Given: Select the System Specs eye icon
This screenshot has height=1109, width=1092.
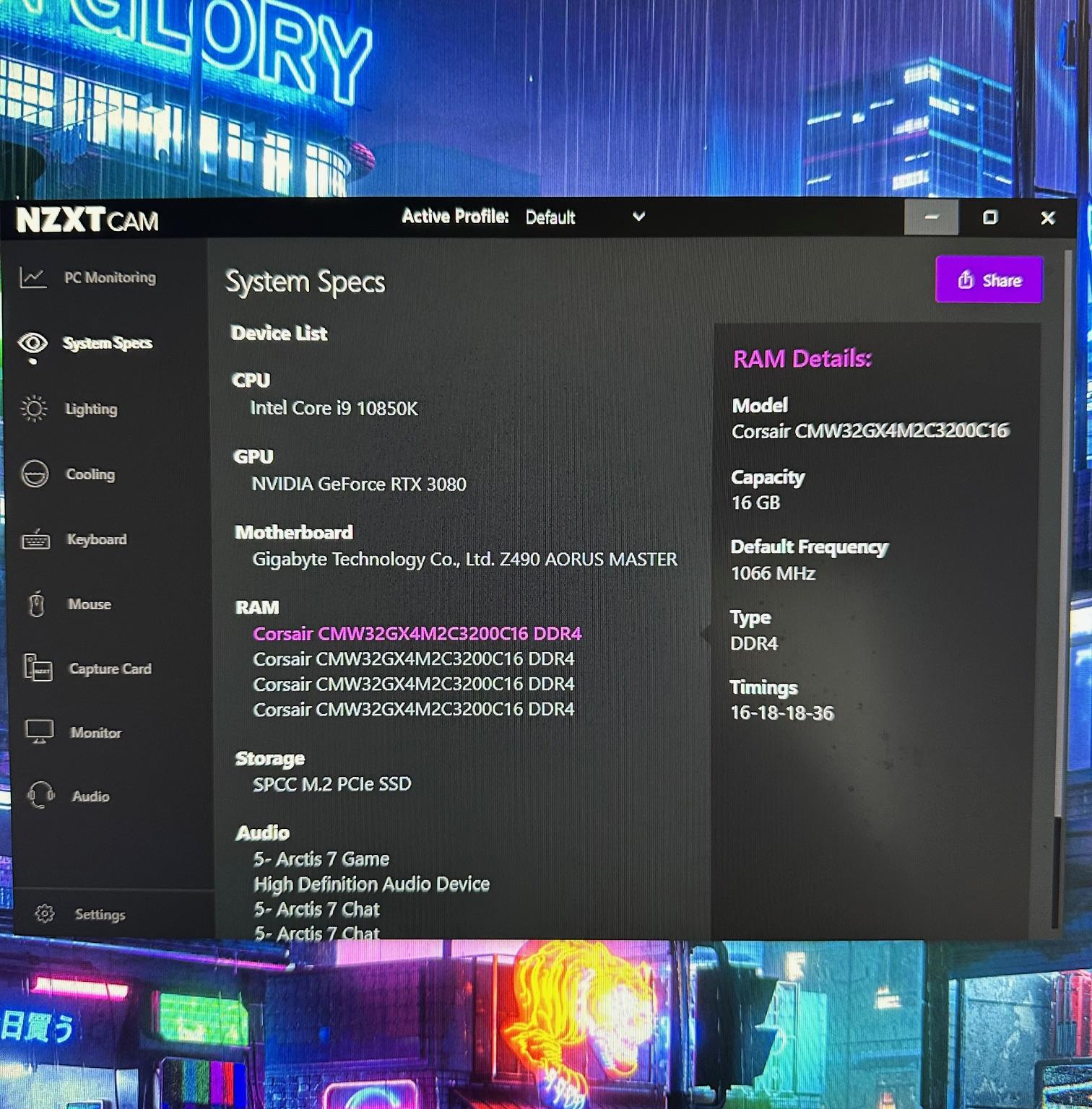Looking at the screenshot, I should click(x=32, y=342).
